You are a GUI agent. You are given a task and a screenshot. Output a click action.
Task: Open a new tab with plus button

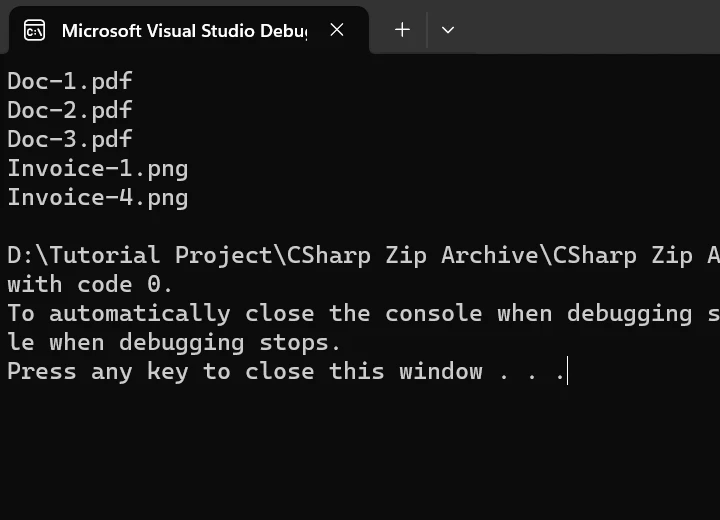point(402,30)
